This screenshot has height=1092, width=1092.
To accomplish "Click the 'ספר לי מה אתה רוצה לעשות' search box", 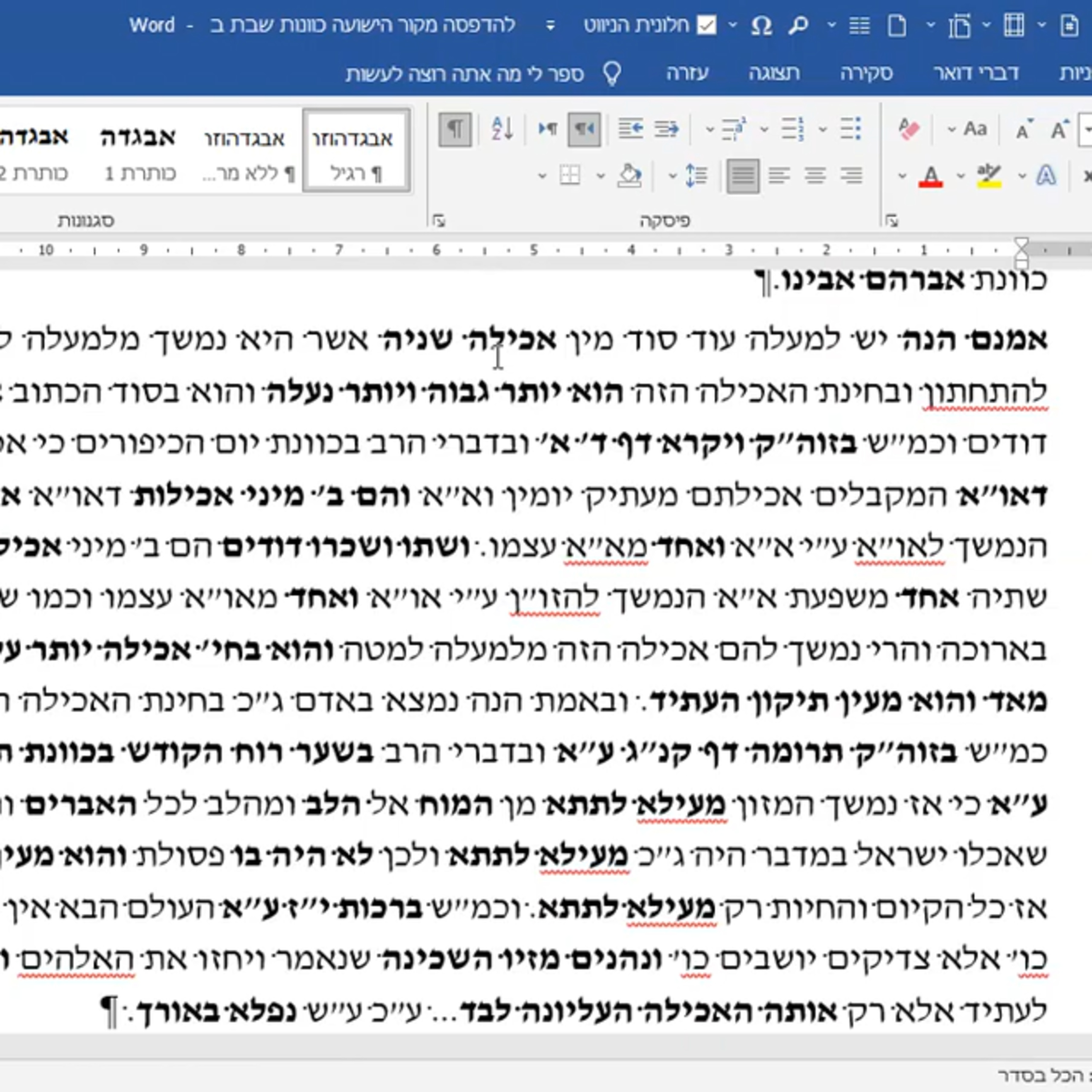I will pyautogui.click(x=464, y=74).
